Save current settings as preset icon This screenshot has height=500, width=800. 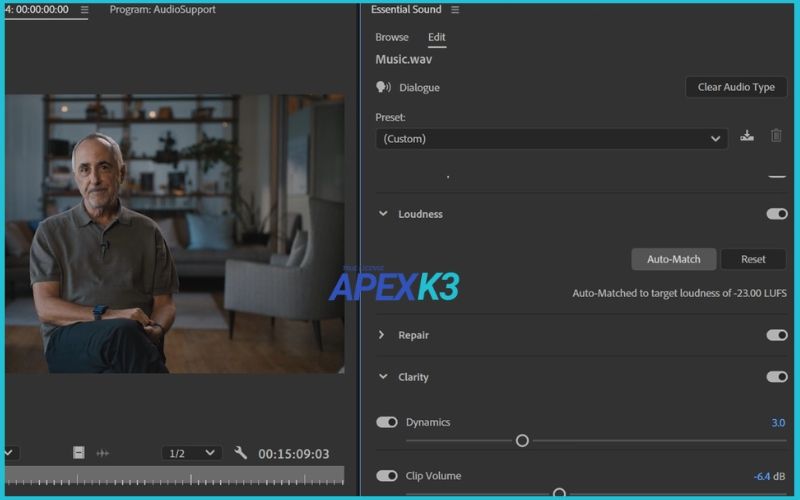tap(747, 136)
